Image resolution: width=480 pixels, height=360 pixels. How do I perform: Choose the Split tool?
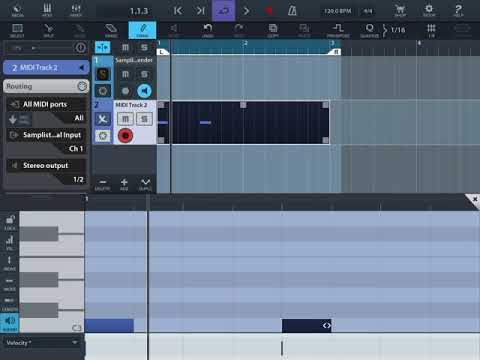point(49,30)
